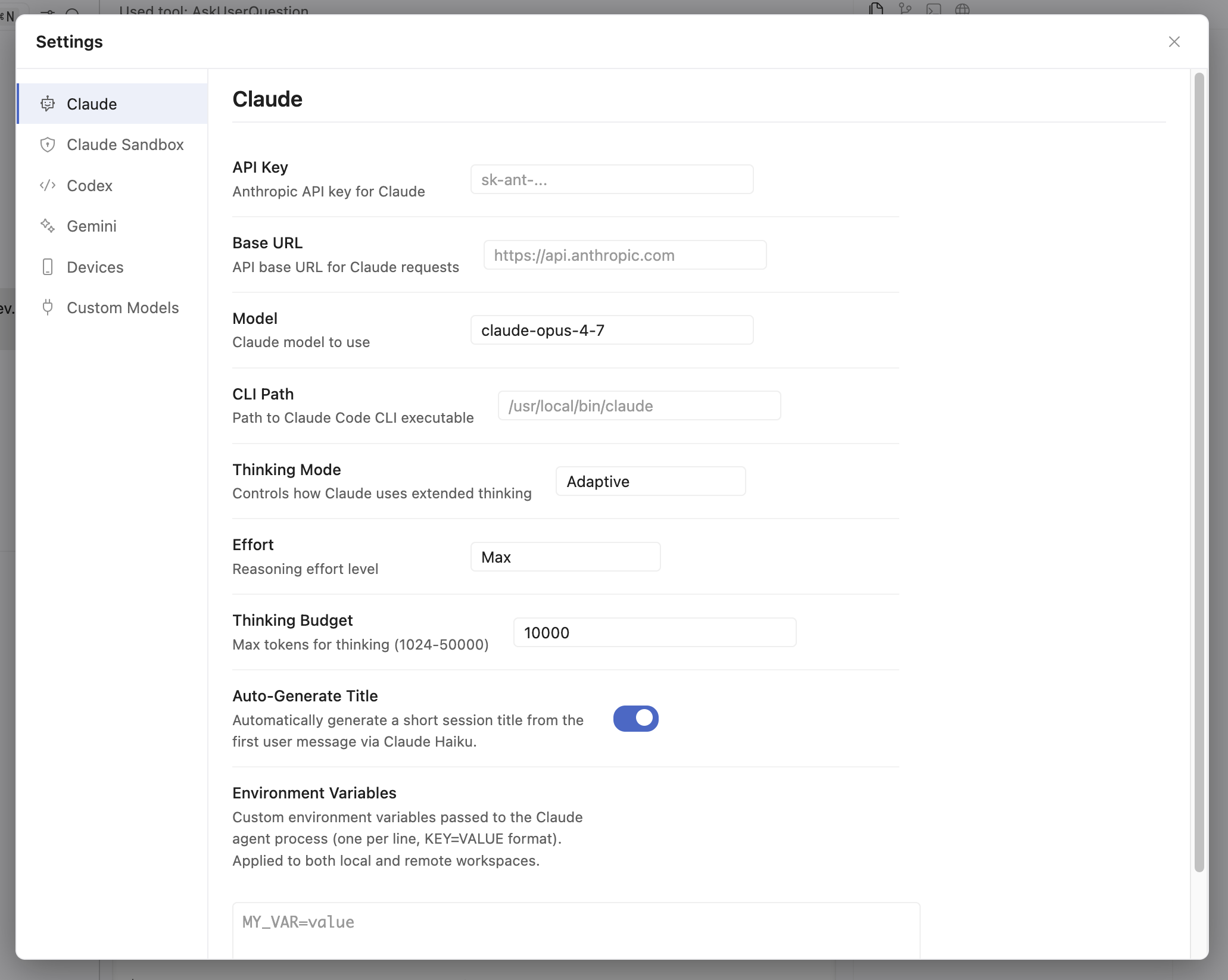The image size is (1228, 980).
Task: Click the "CLI Path" label
Action: click(x=263, y=394)
